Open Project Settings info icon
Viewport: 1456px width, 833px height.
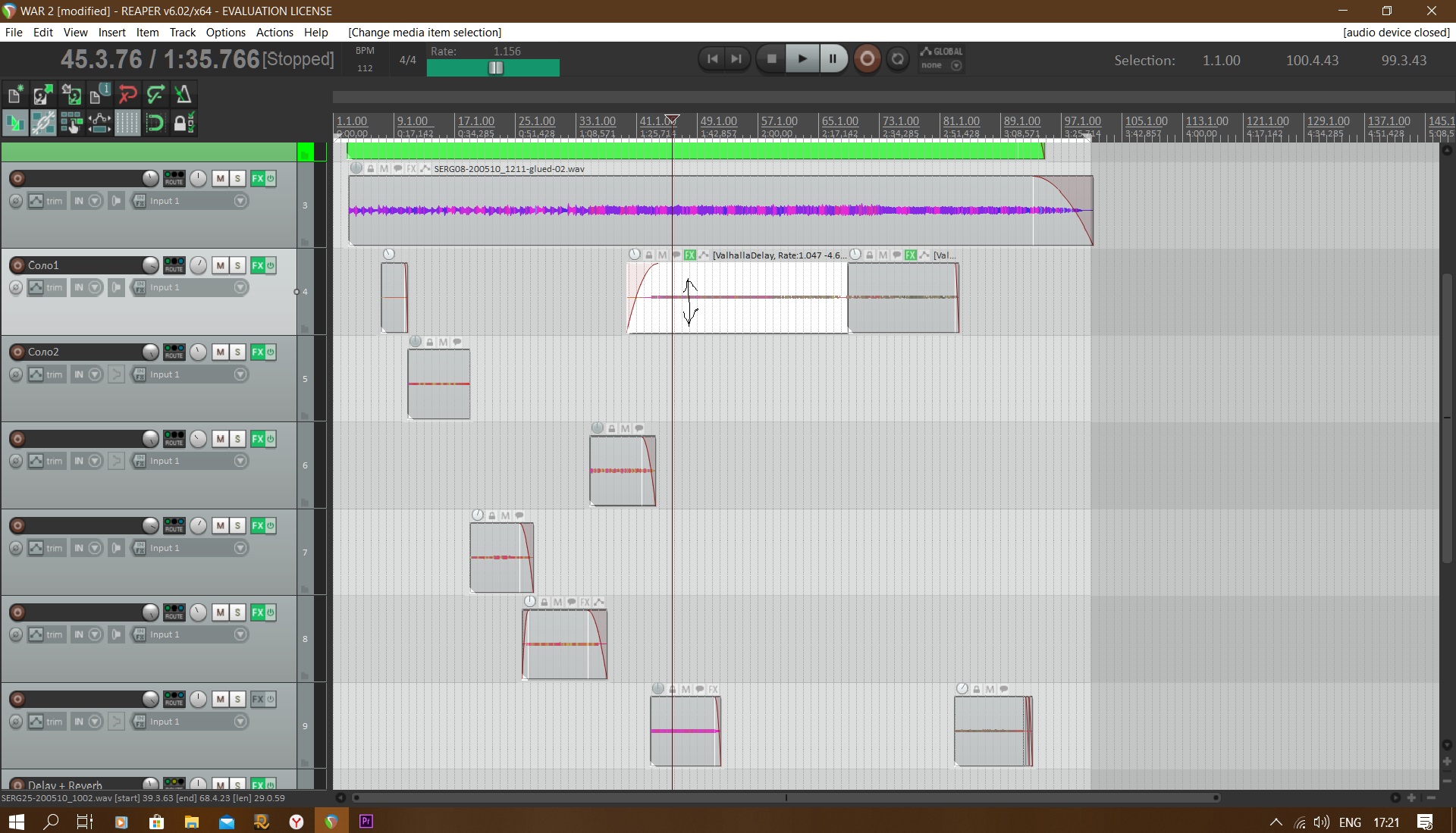coord(99,95)
